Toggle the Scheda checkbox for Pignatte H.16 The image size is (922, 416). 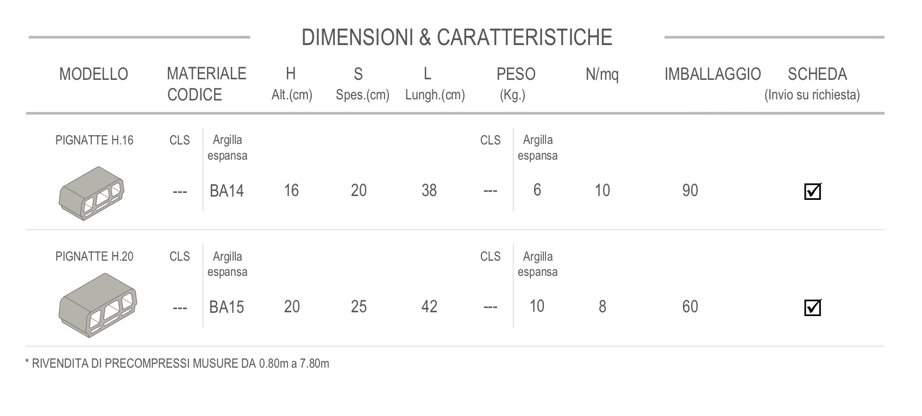(813, 191)
